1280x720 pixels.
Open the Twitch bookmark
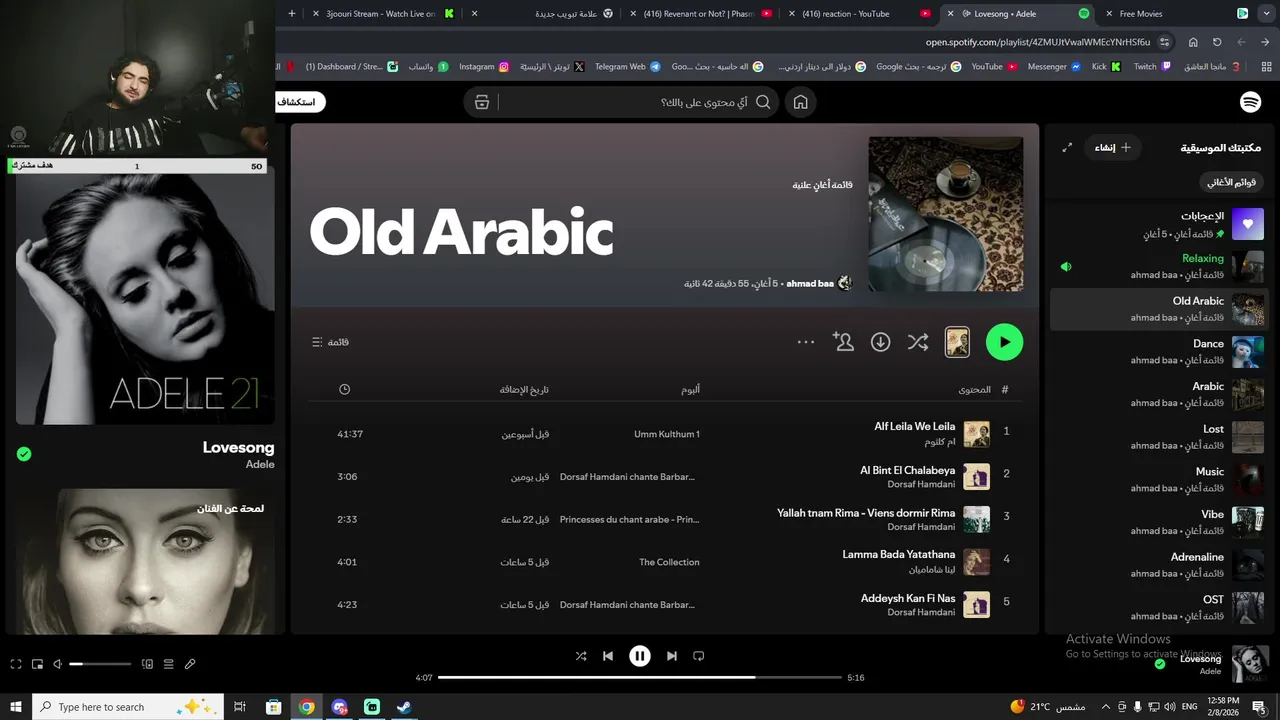coord(1152,66)
